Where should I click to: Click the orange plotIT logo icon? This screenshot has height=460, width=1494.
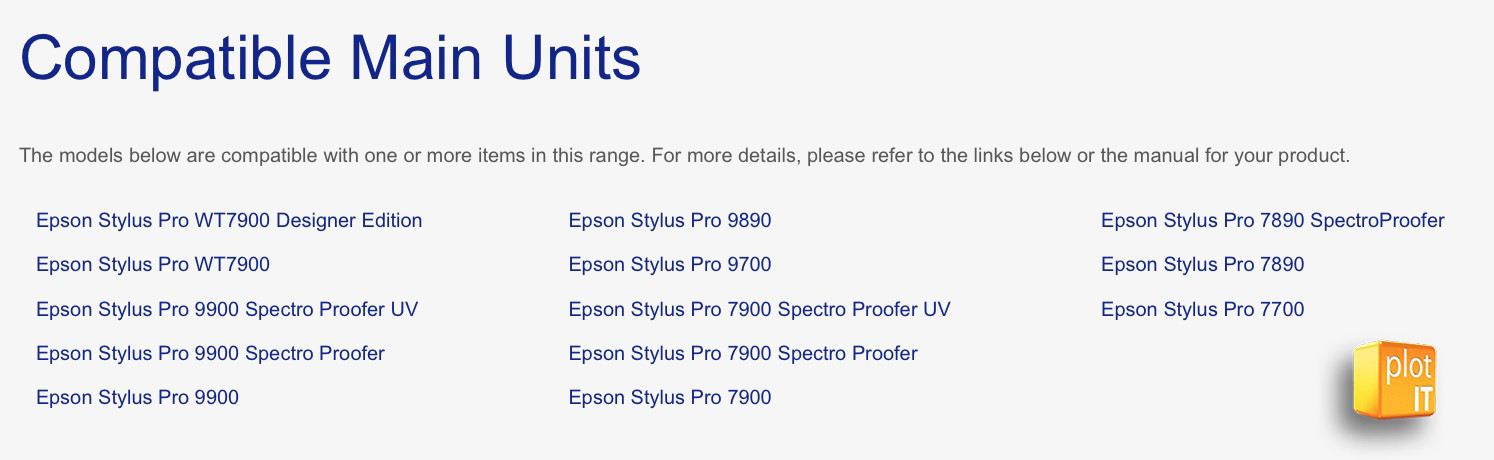click(1396, 381)
